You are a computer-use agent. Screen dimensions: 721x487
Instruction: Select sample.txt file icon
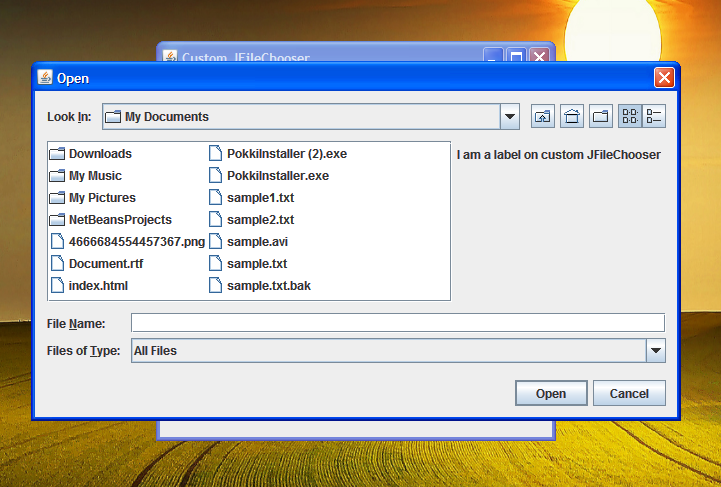[x=215, y=264]
